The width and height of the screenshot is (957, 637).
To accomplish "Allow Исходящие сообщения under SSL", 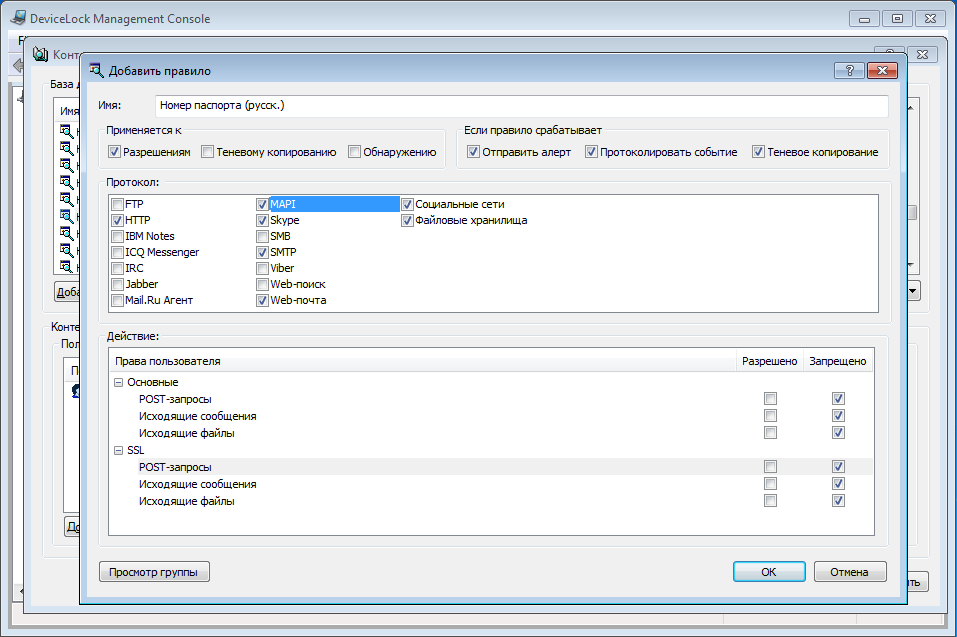I will tap(771, 484).
